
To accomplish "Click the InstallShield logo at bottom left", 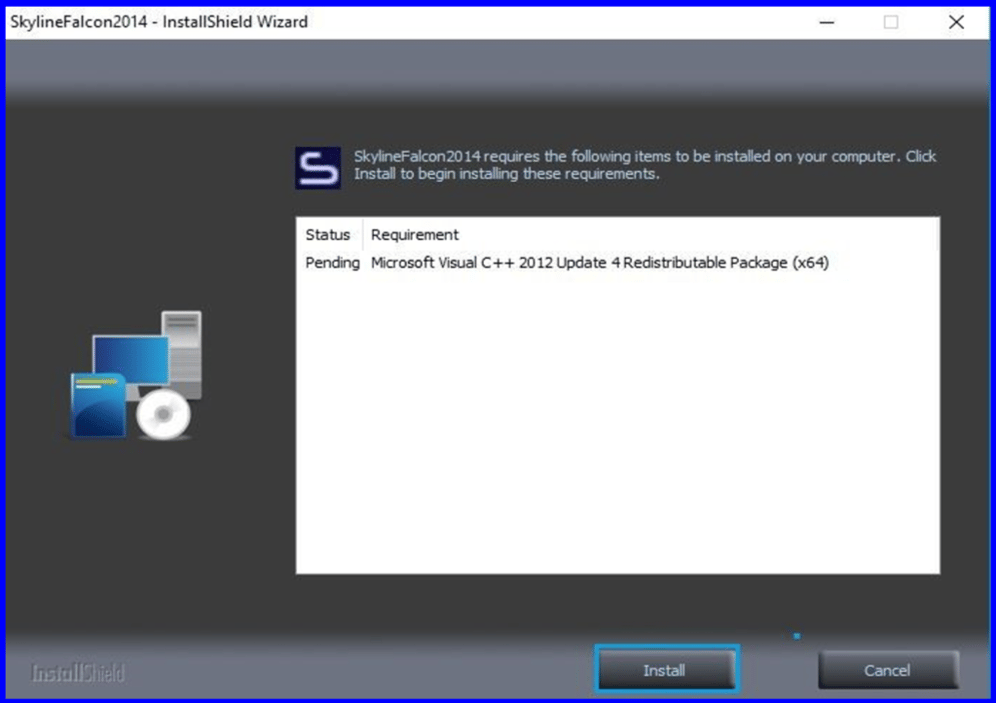I will [79, 672].
